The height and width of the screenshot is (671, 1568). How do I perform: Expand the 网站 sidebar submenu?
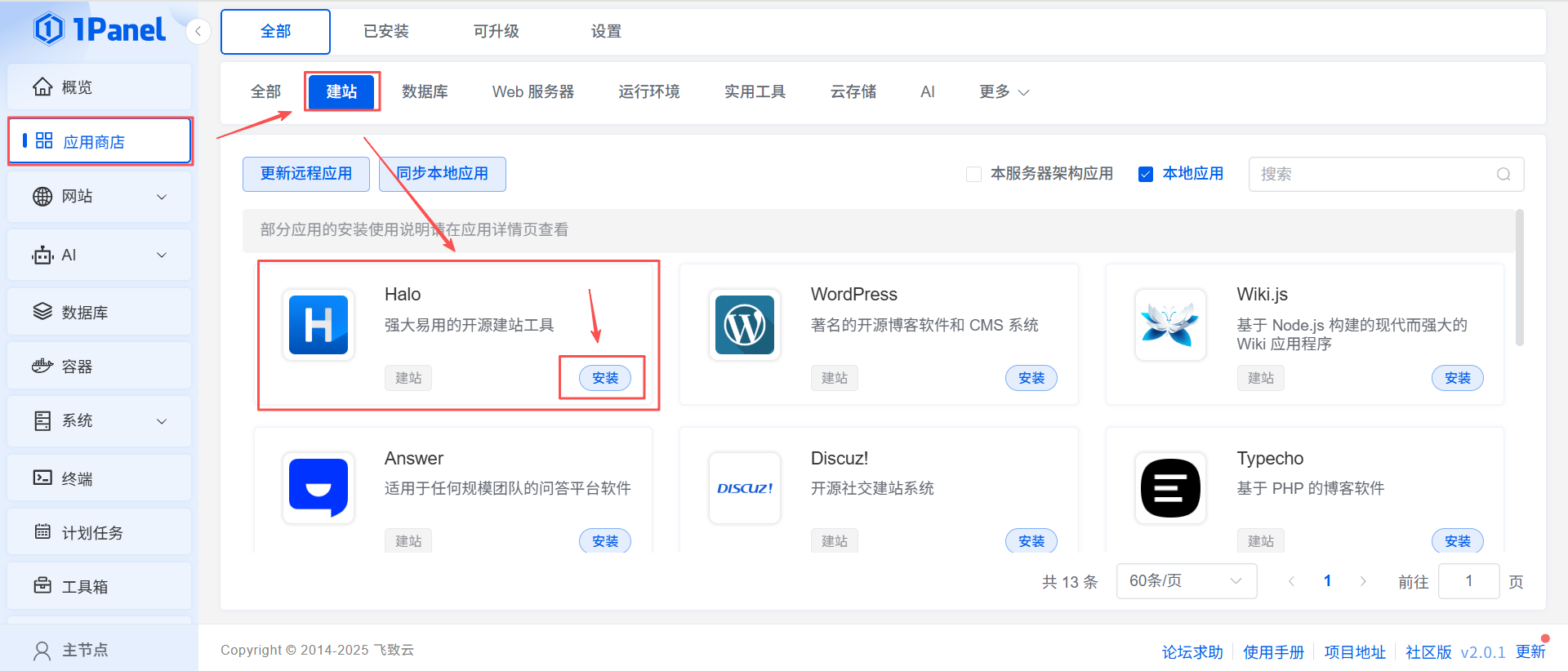pos(162,197)
